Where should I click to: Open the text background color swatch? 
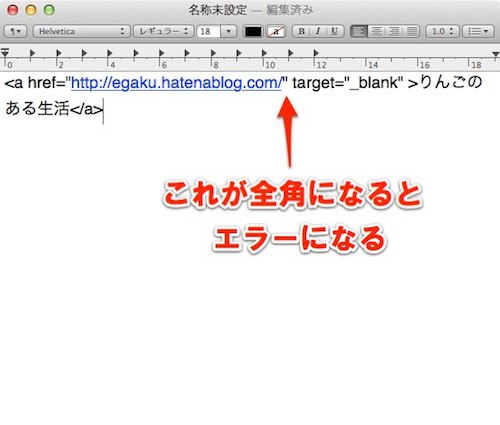tap(276, 32)
